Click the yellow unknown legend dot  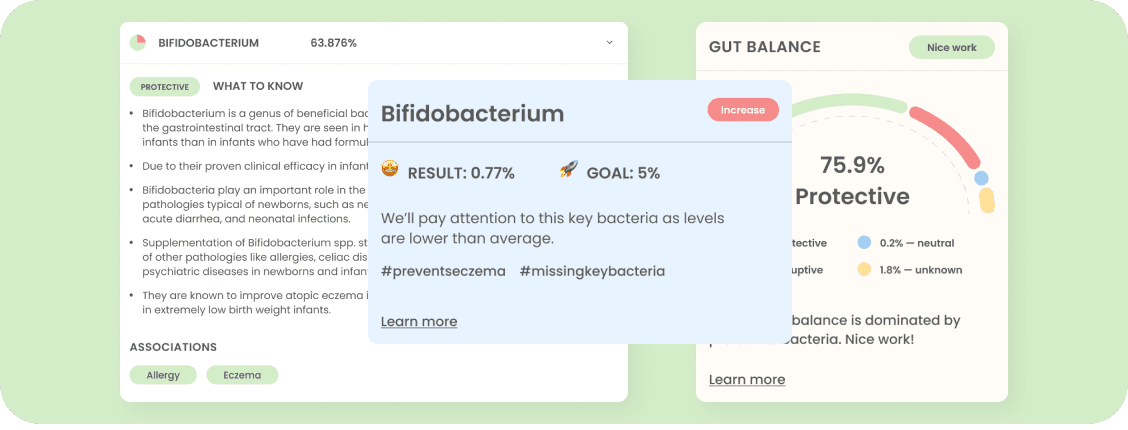point(864,270)
